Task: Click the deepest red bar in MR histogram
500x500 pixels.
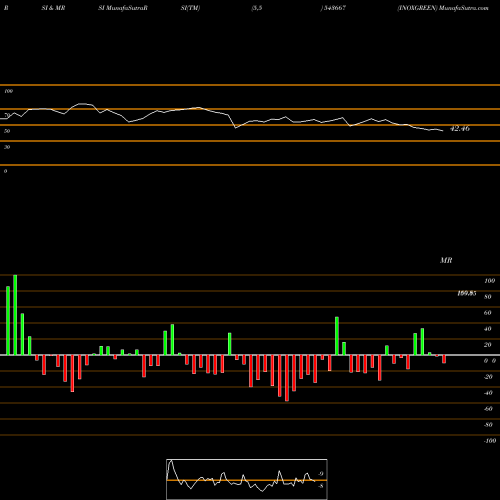Action: pyautogui.click(x=287, y=378)
